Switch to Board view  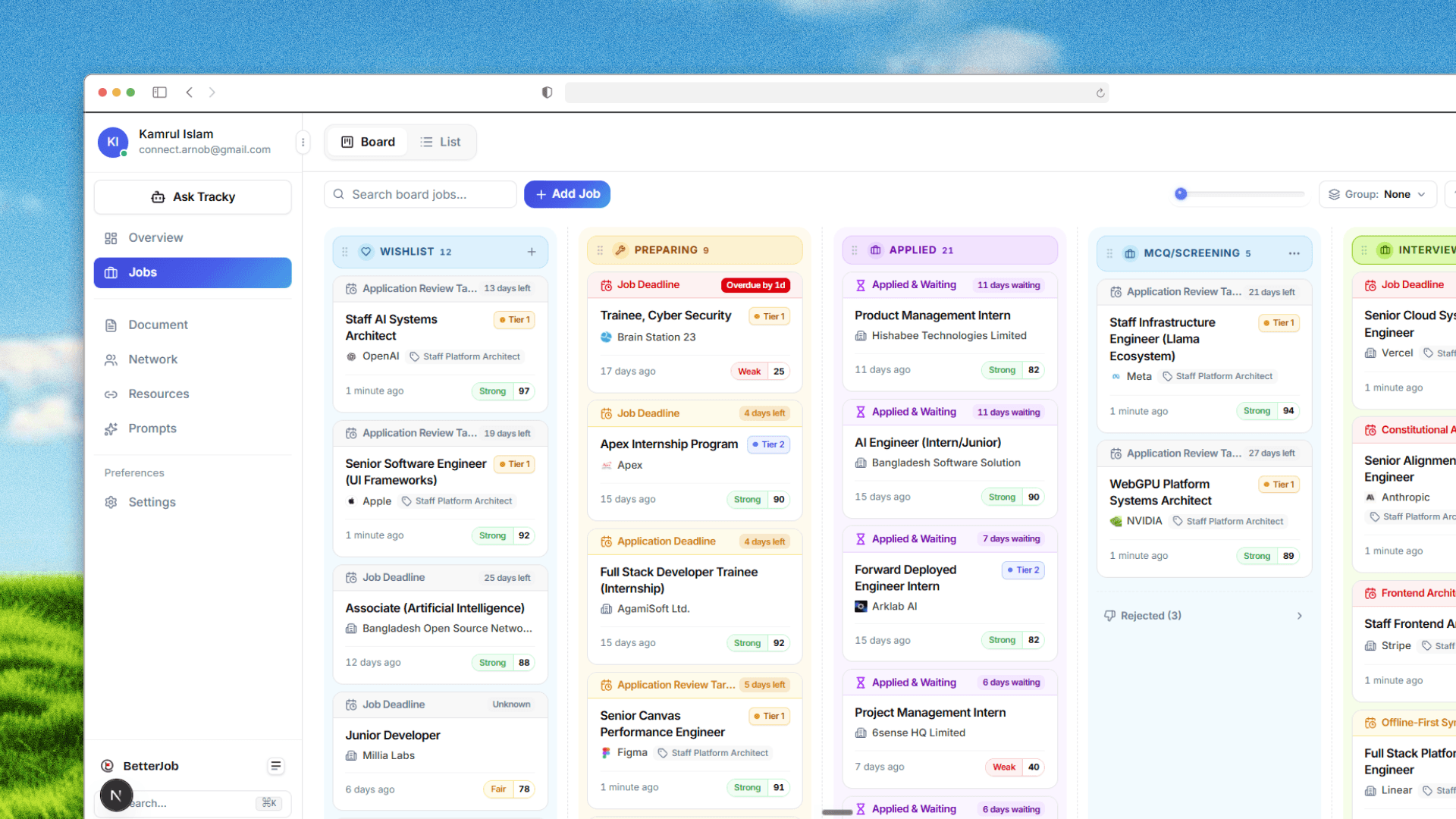tap(368, 142)
